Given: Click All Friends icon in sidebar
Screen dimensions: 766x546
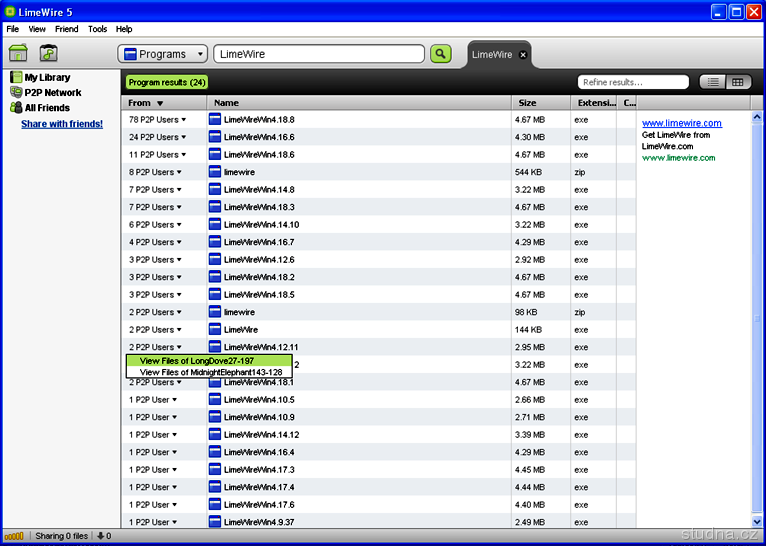Looking at the screenshot, I should (x=17, y=107).
